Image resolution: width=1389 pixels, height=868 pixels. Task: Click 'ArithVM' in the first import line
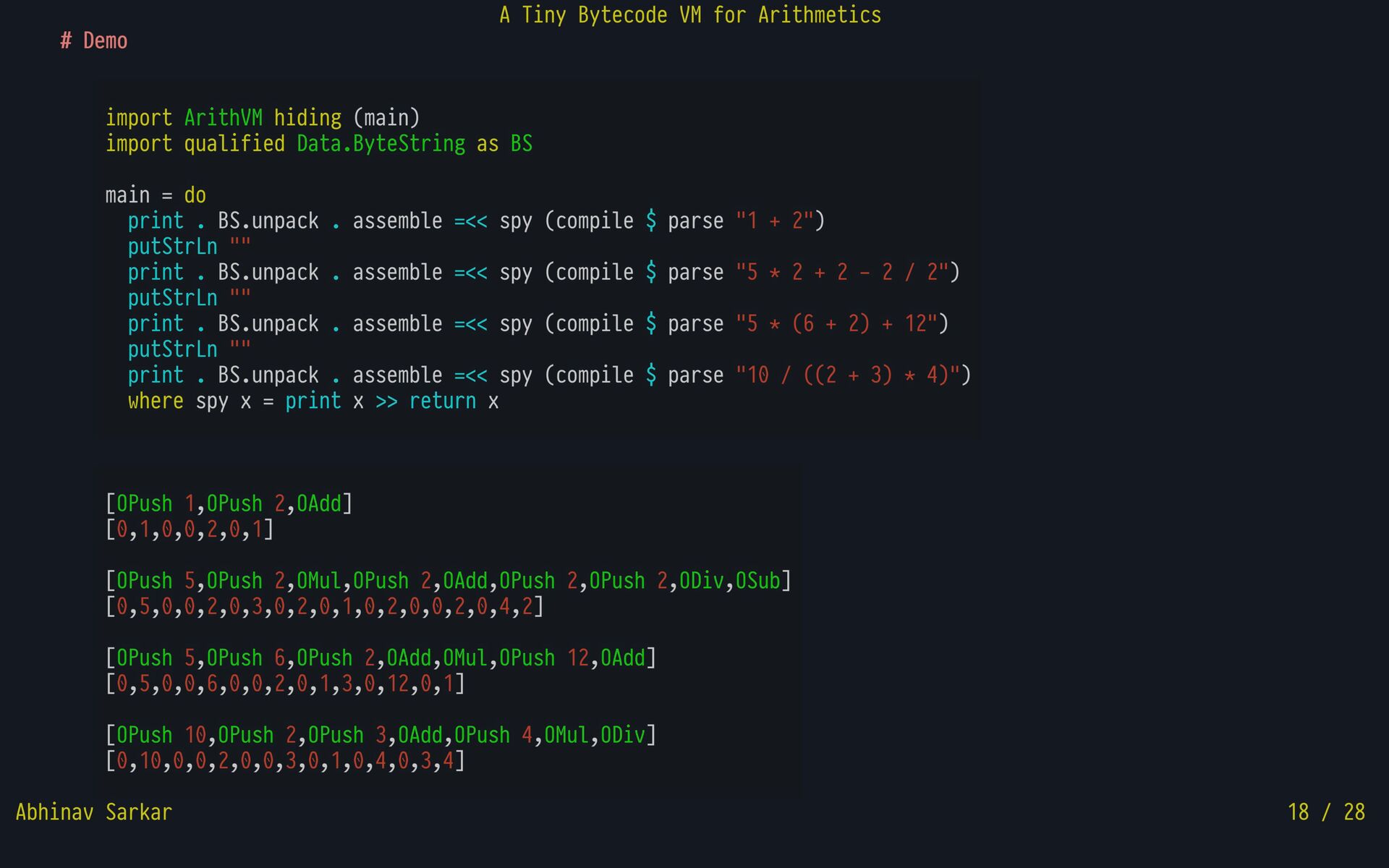point(223,118)
